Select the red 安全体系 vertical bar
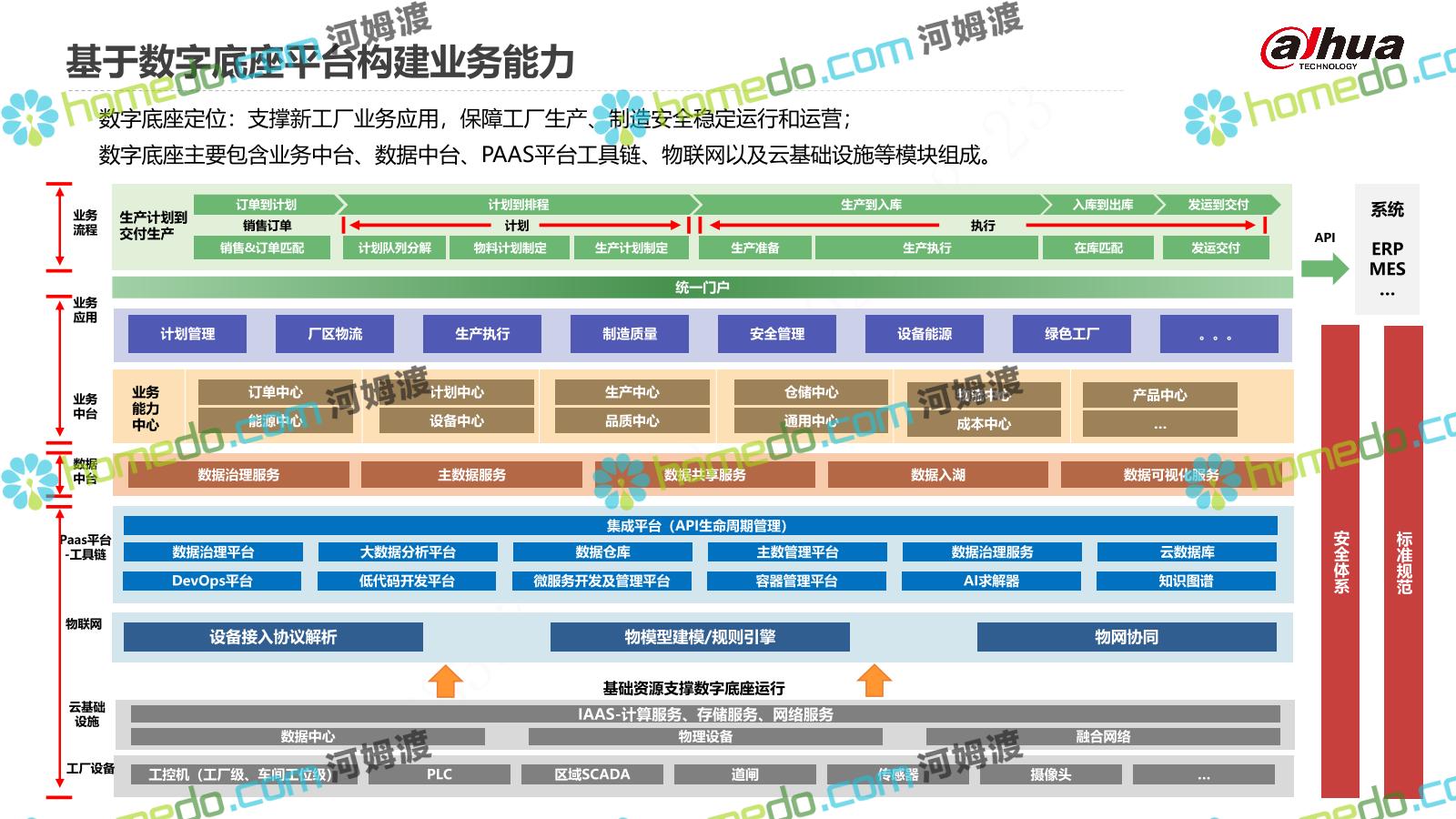The height and width of the screenshot is (819, 1456). click(1340, 561)
